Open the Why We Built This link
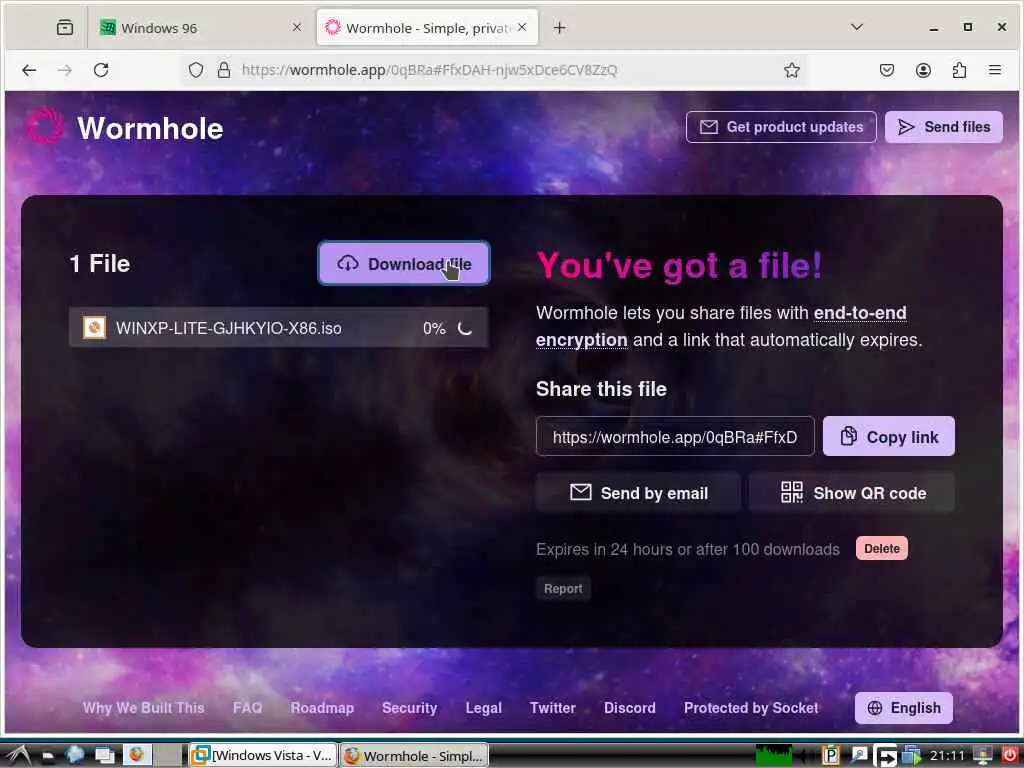The image size is (1024, 768). (144, 708)
